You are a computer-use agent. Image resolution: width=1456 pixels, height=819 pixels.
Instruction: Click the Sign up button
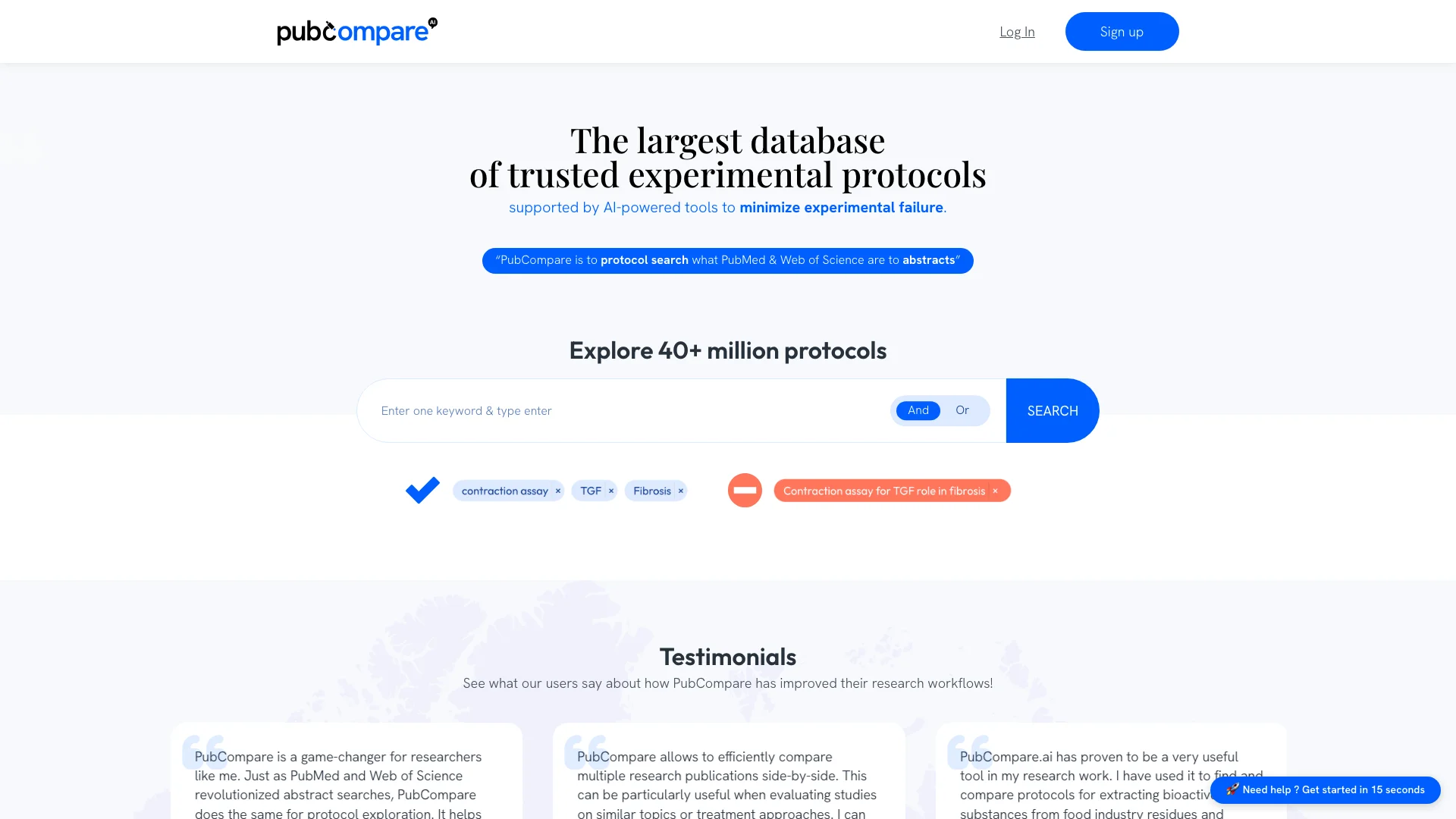(x=1122, y=31)
